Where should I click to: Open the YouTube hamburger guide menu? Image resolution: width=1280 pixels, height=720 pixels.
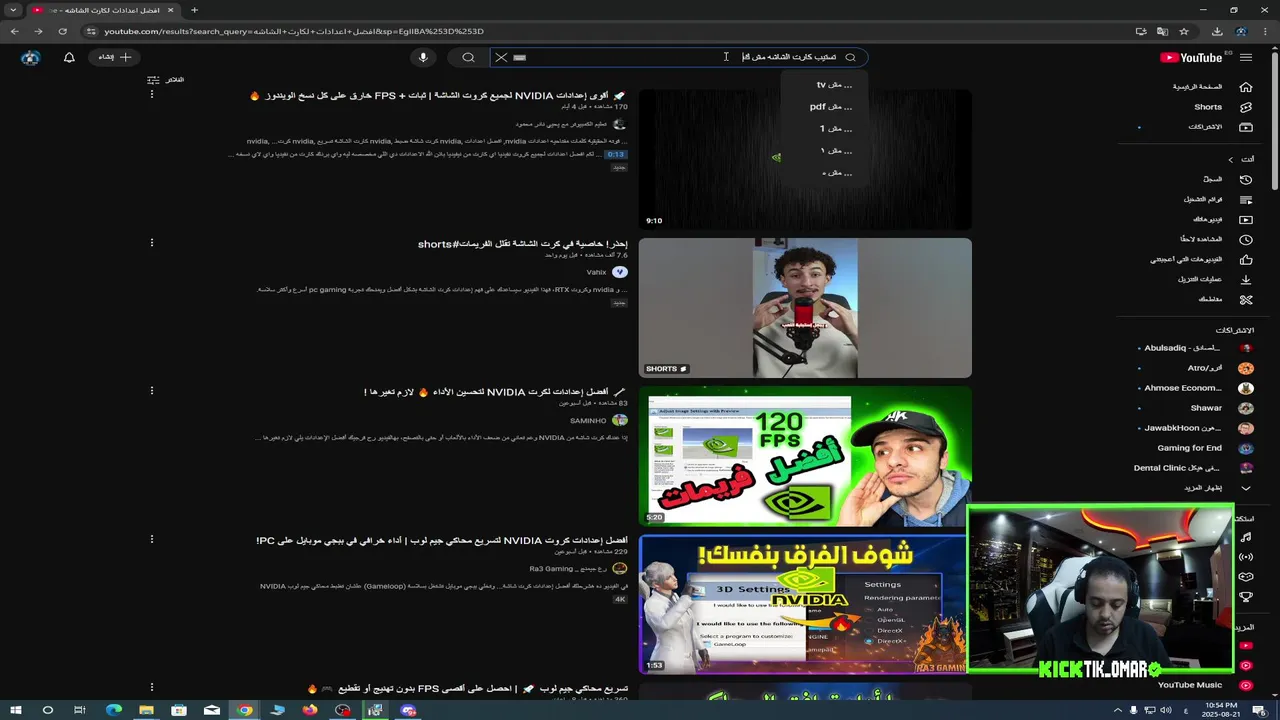(1245, 57)
